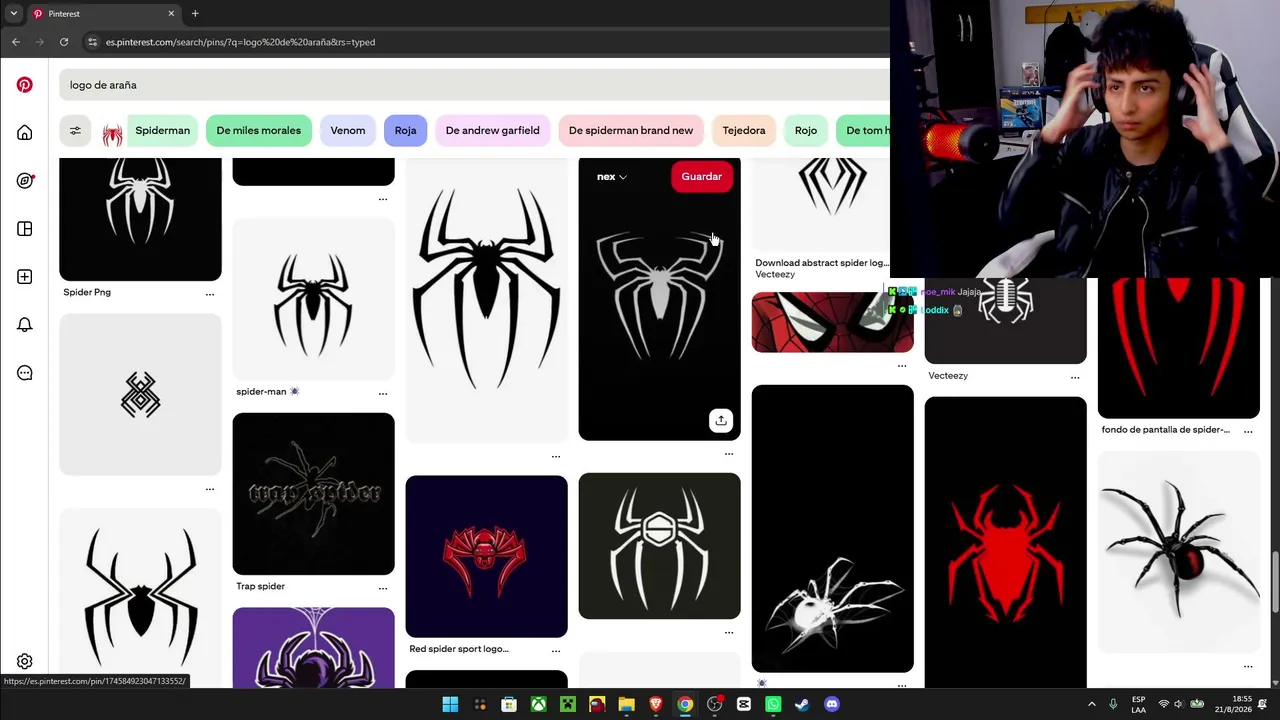Open the notifications bell in the sidebar
Viewport: 1280px width, 720px height.
coord(25,325)
